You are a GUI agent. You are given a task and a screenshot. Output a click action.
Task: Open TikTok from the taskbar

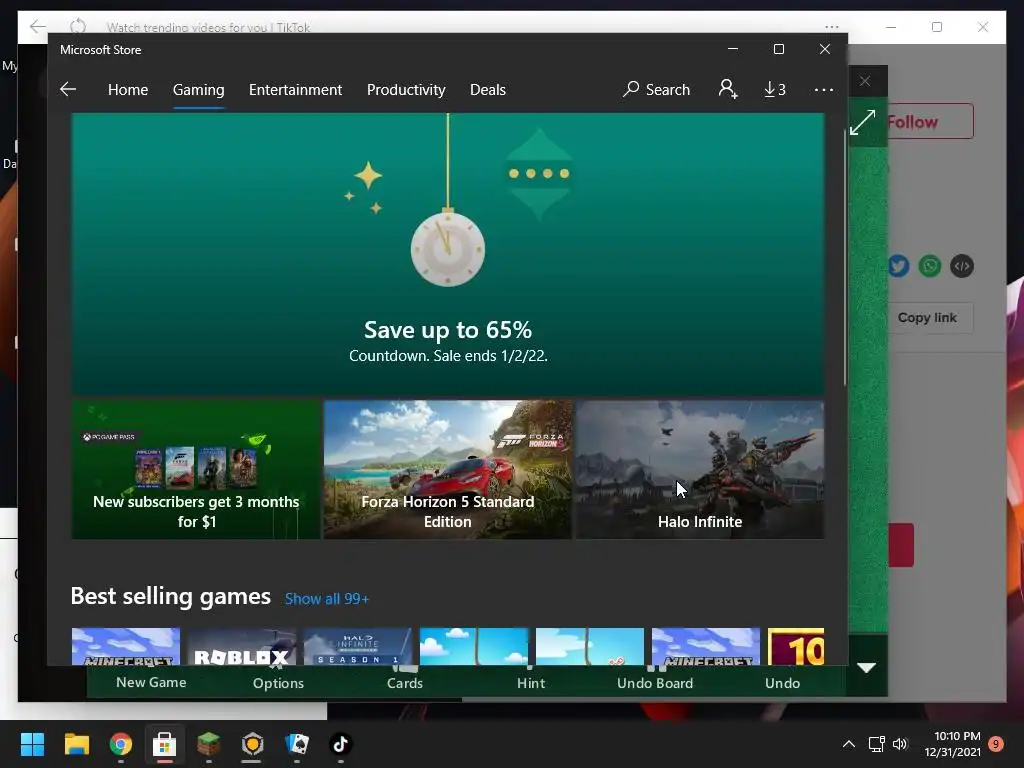(340, 744)
